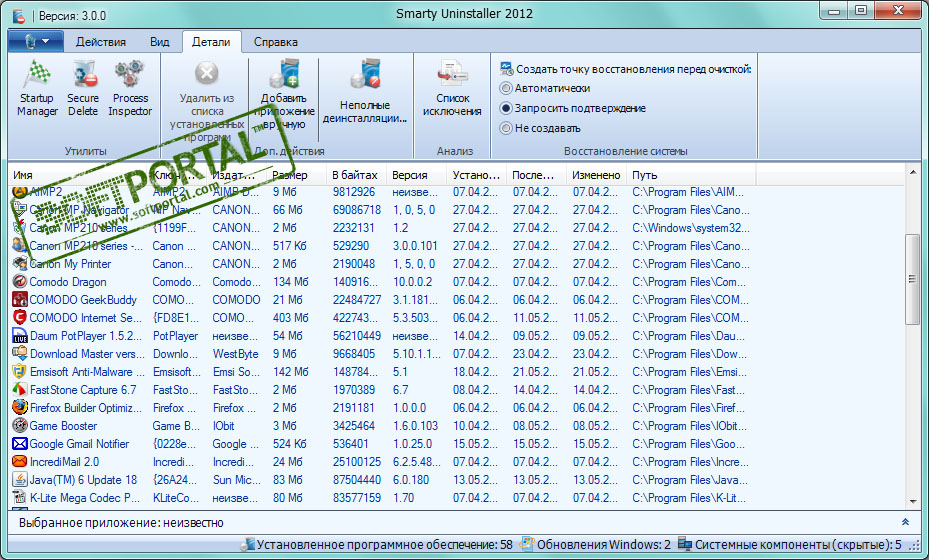The width and height of the screenshot is (929, 560).
Task: Click the PotPlayer key cell
Action: pos(175,336)
